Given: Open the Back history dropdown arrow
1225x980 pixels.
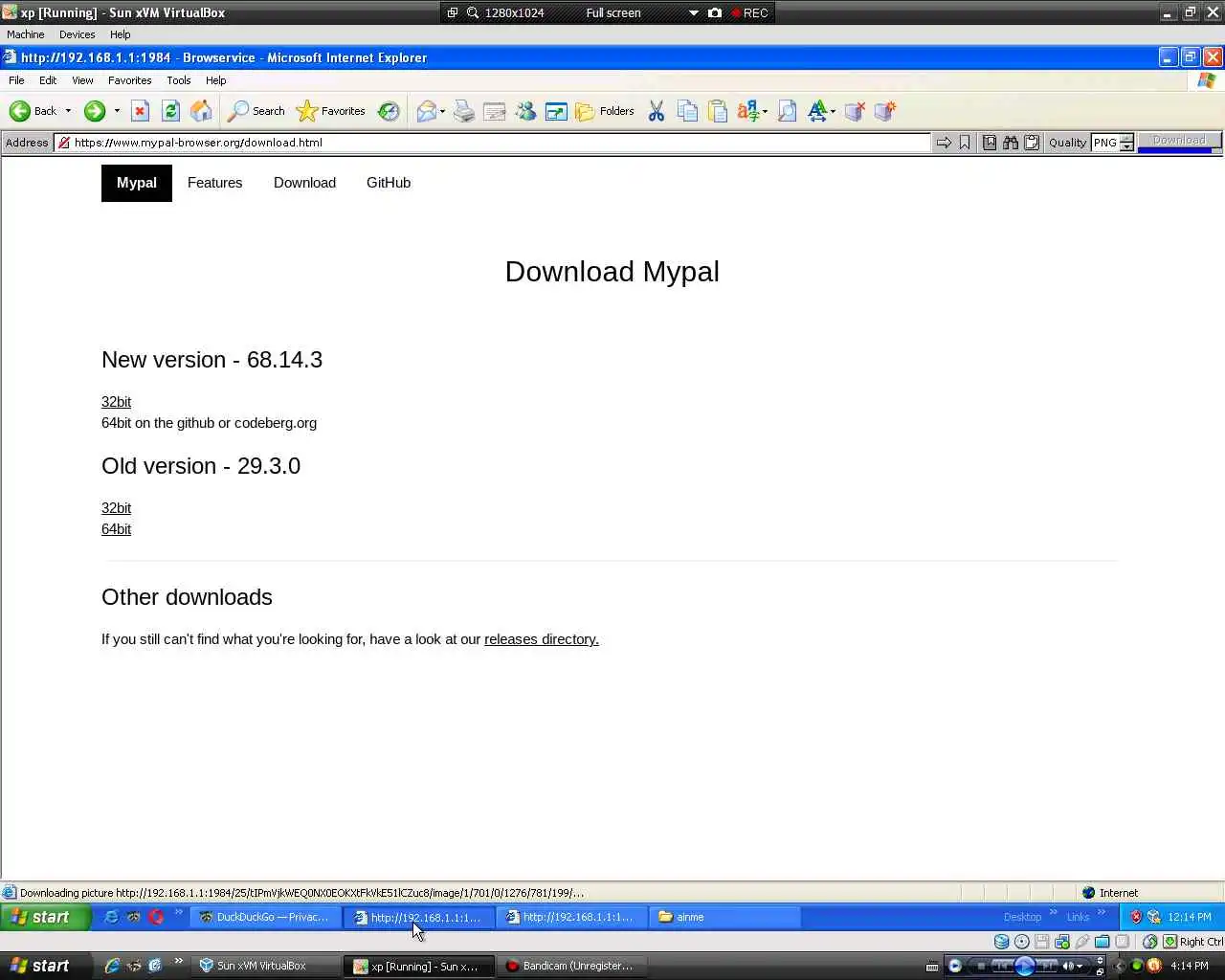Looking at the screenshot, I should (68, 111).
